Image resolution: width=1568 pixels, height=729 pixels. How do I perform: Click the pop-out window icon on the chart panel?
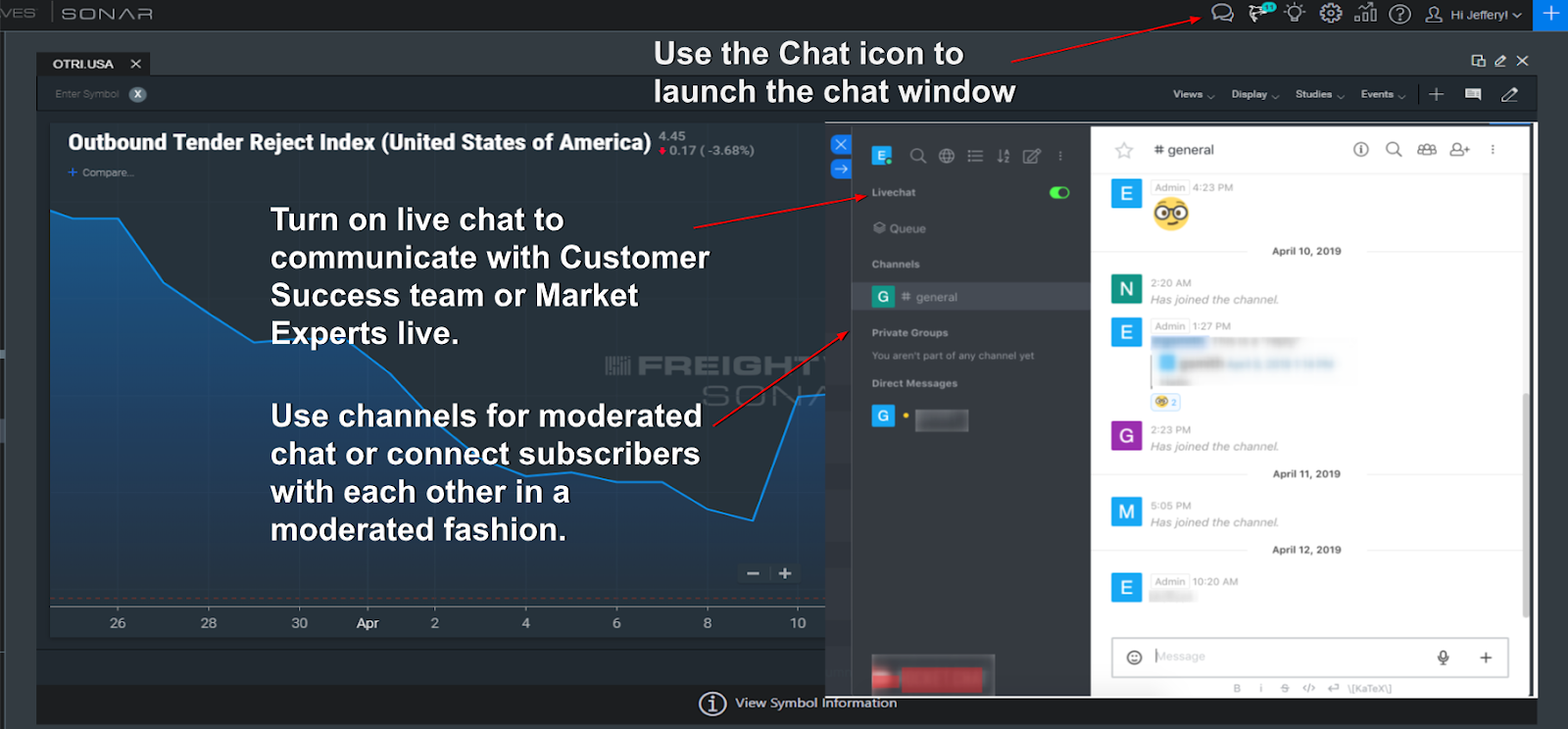(1479, 61)
